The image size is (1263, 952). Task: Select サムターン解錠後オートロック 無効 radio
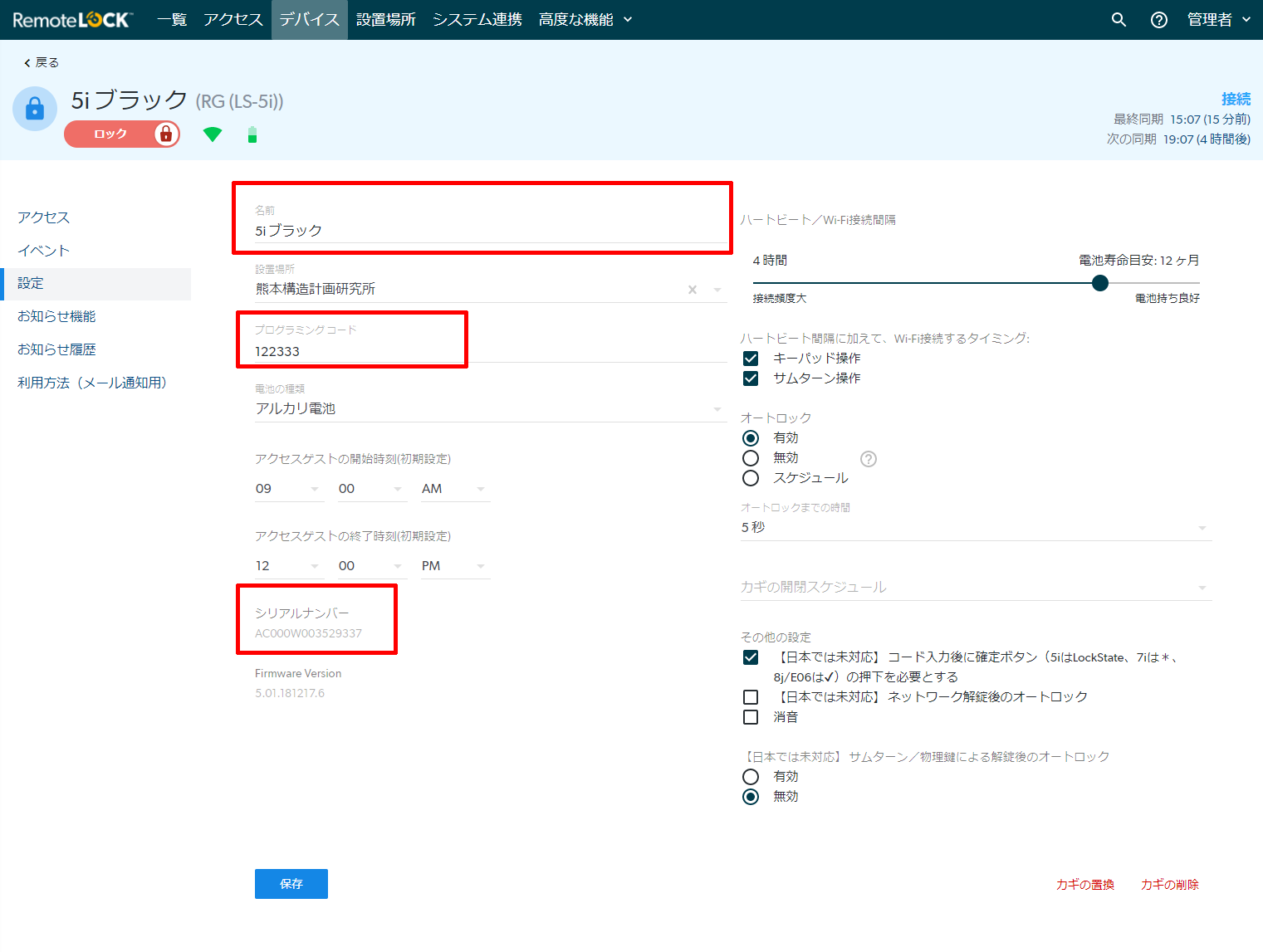click(751, 797)
